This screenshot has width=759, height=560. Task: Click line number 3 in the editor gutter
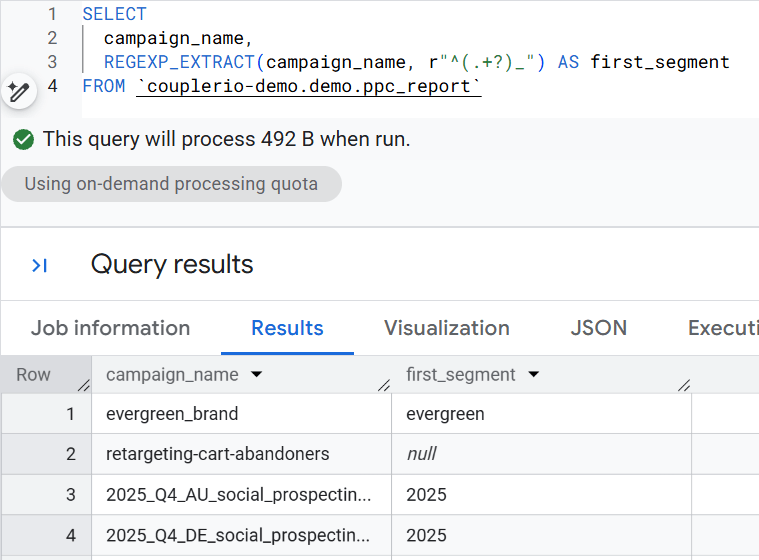click(52, 62)
